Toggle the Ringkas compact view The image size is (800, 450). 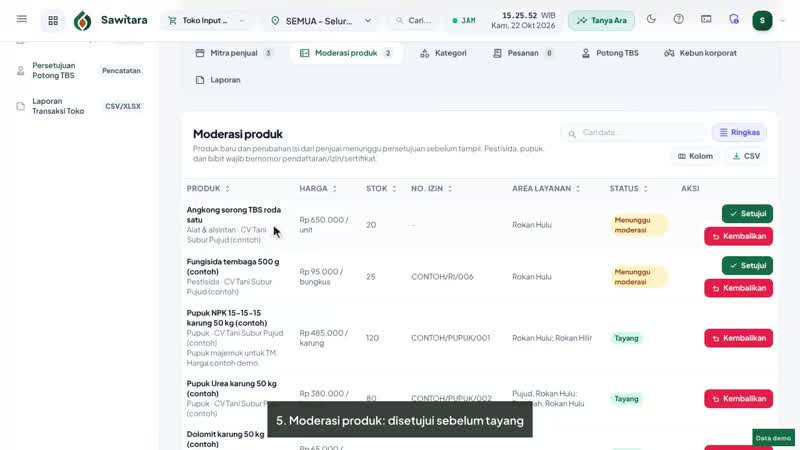[740, 133]
